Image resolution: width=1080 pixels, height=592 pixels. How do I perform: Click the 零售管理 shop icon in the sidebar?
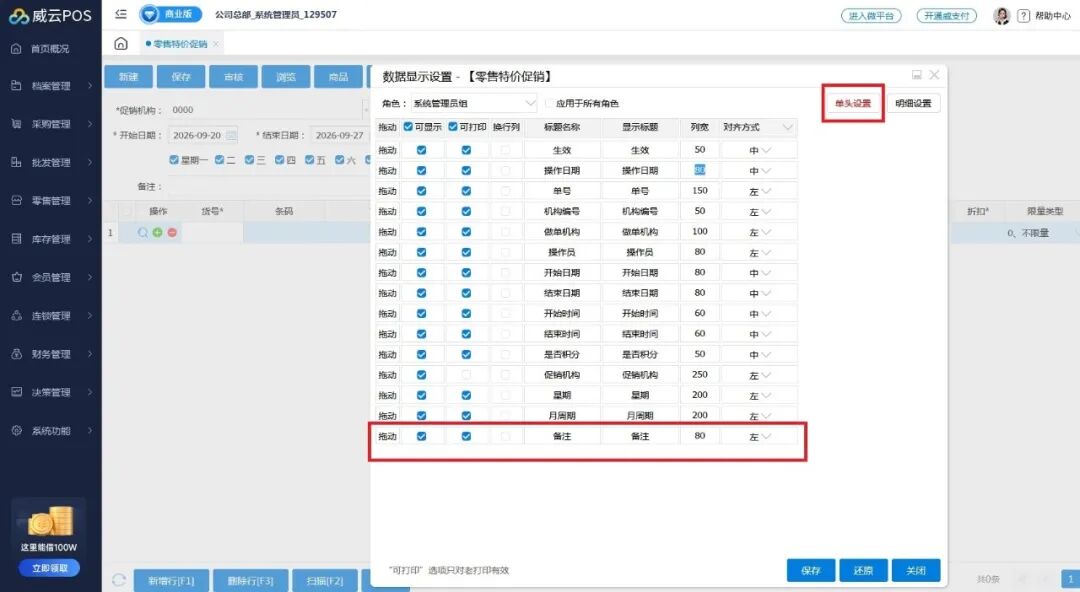point(17,201)
